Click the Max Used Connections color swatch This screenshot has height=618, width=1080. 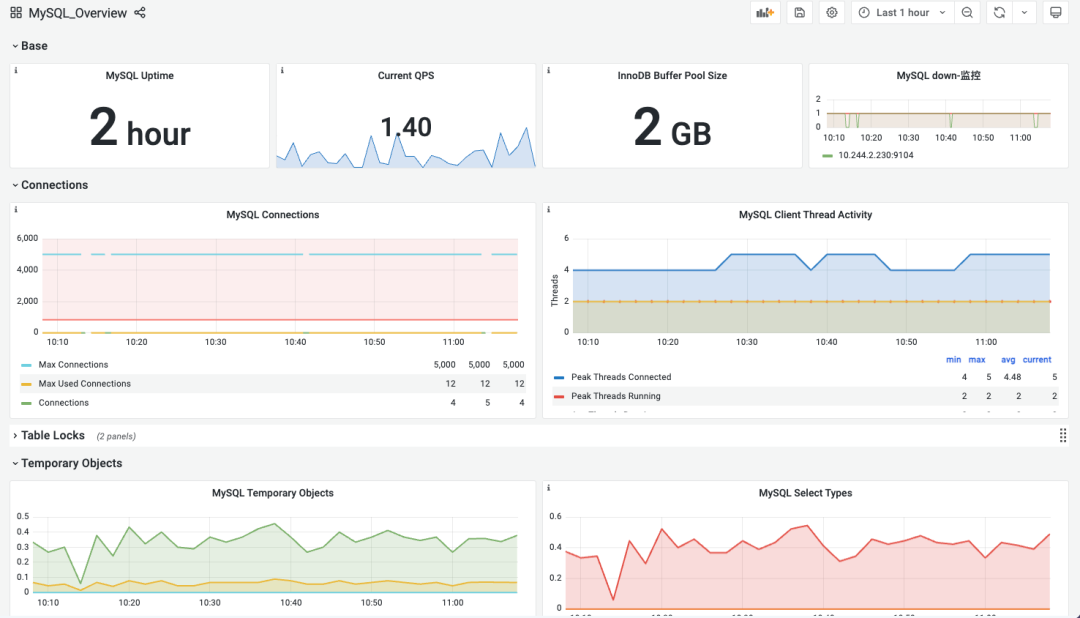point(26,384)
